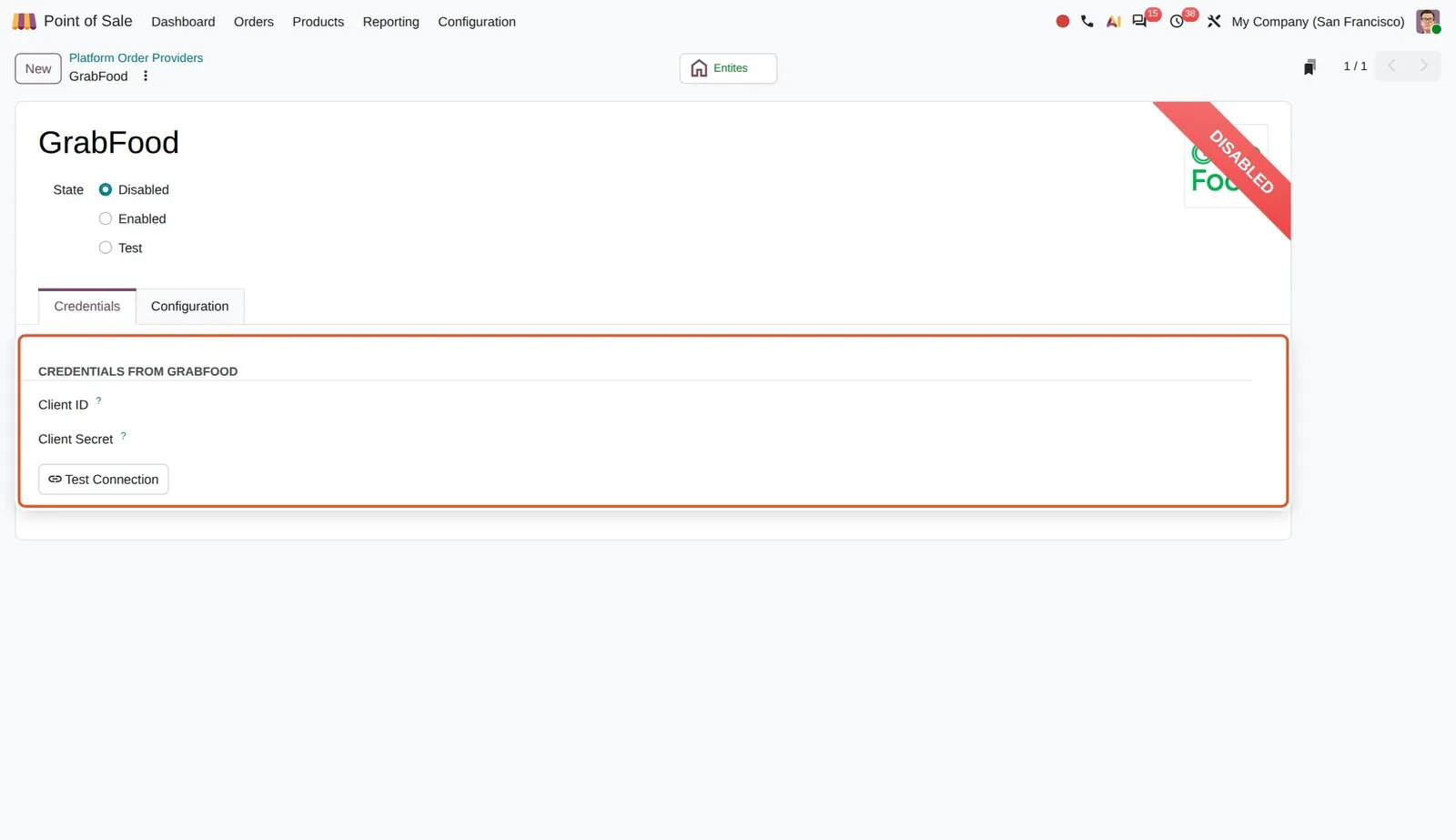1456x840 pixels.
Task: Go to previous record arrow
Action: [x=1391, y=66]
